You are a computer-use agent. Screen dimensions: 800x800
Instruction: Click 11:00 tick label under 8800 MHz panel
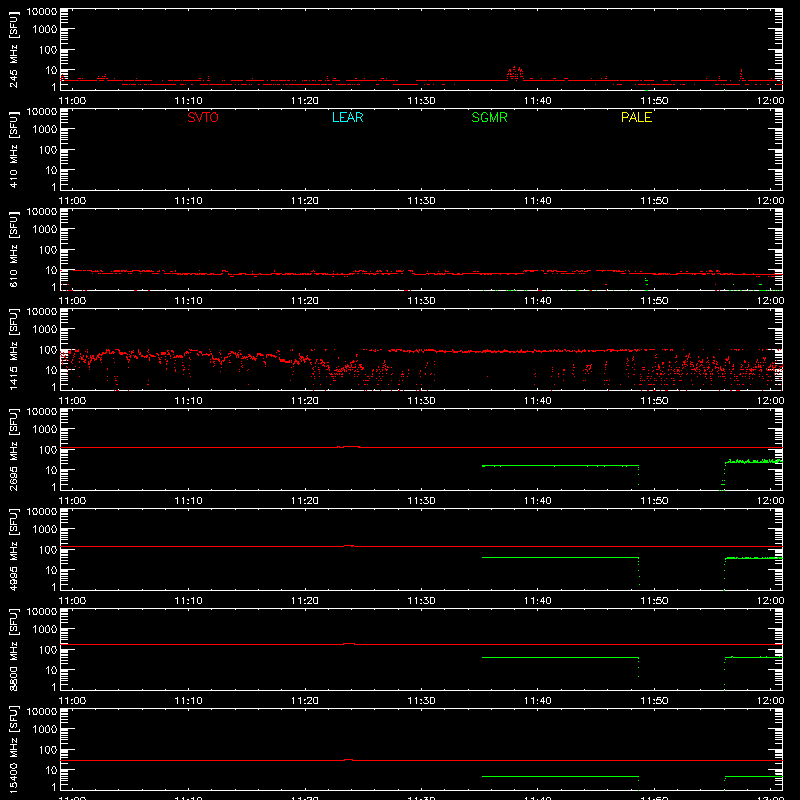click(x=72, y=701)
